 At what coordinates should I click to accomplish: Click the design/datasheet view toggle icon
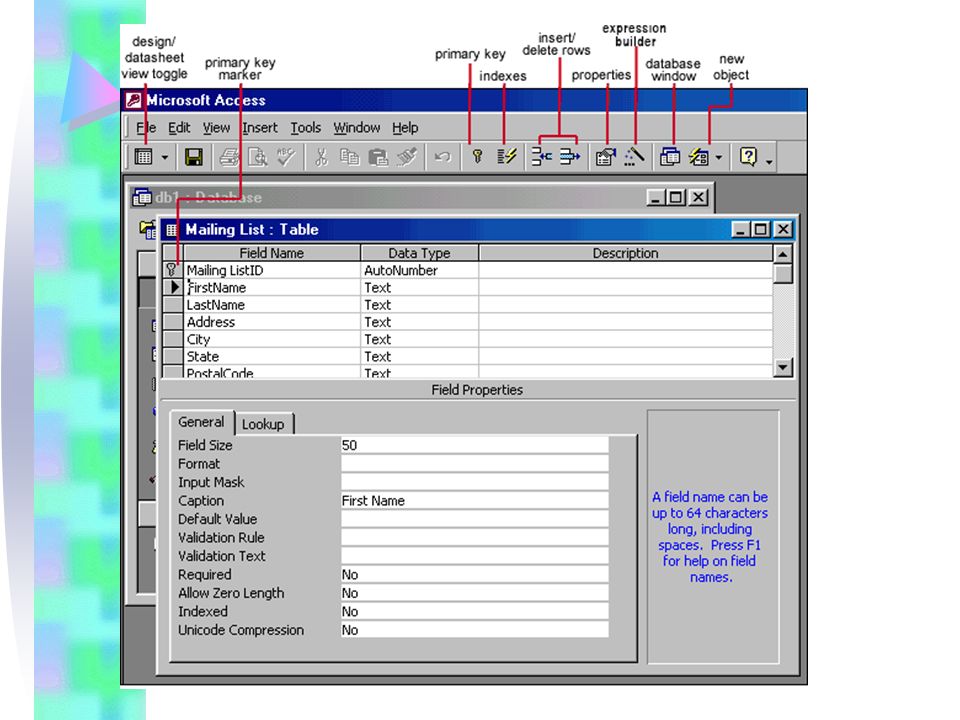[x=143, y=157]
